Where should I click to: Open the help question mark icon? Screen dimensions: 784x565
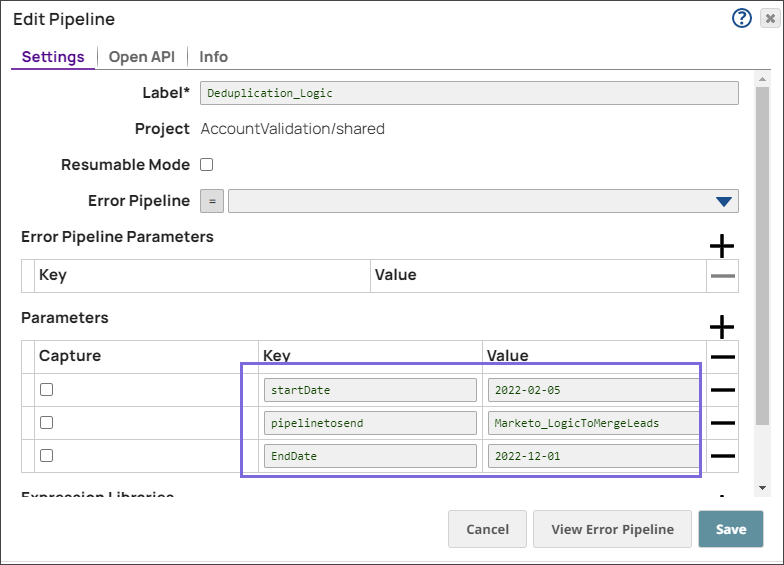pyautogui.click(x=742, y=18)
